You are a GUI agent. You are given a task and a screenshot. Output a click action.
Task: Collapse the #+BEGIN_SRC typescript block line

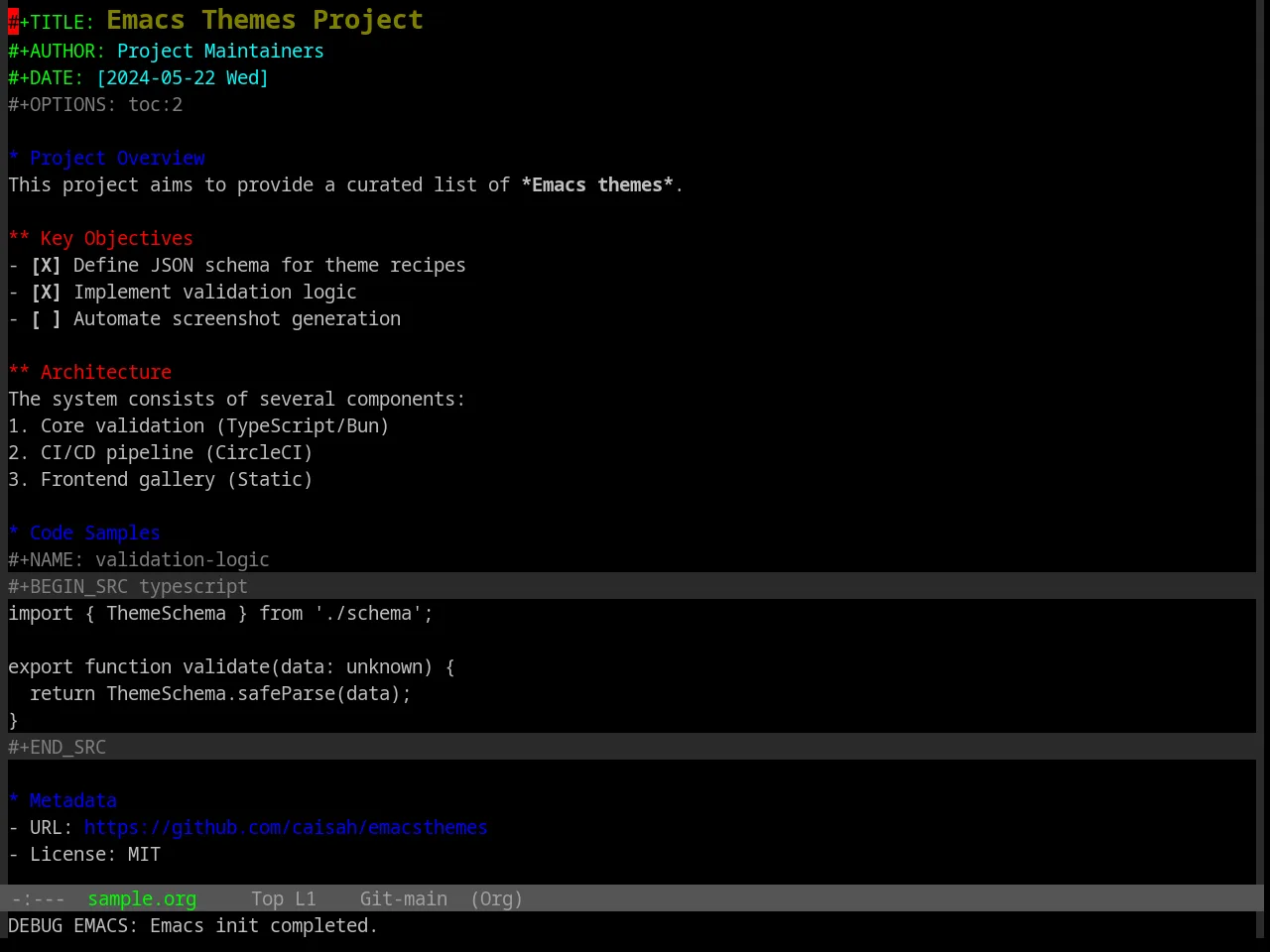(x=632, y=586)
